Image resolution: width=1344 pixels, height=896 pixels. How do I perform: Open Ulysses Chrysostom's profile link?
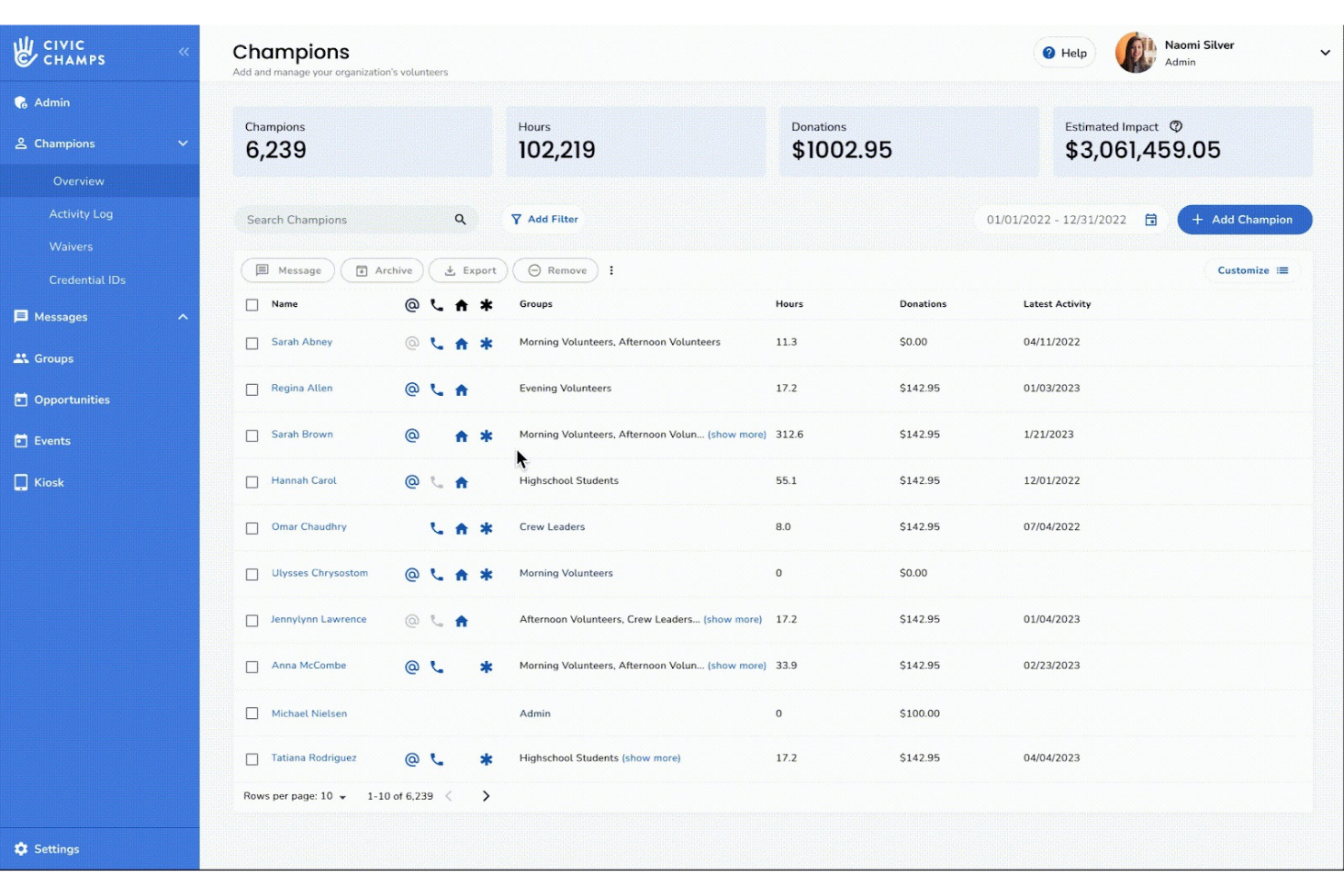(320, 573)
